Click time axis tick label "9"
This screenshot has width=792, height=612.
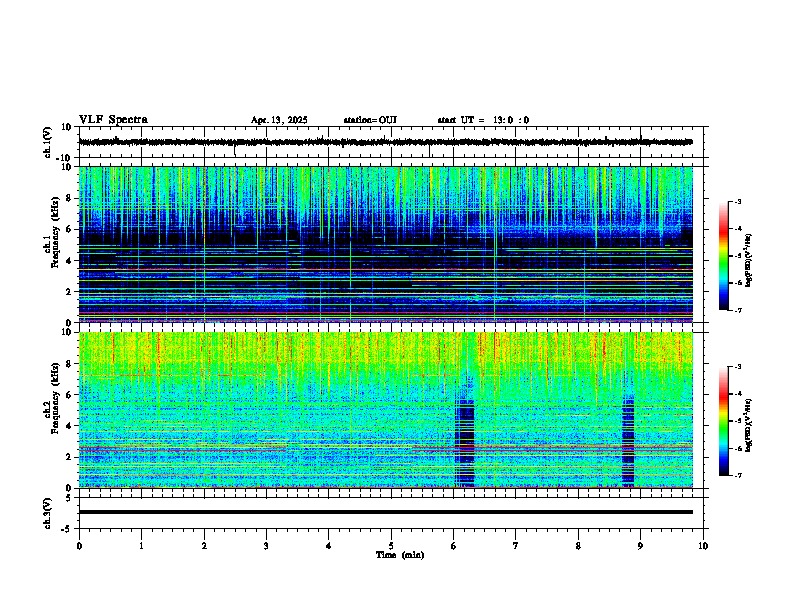coord(640,546)
